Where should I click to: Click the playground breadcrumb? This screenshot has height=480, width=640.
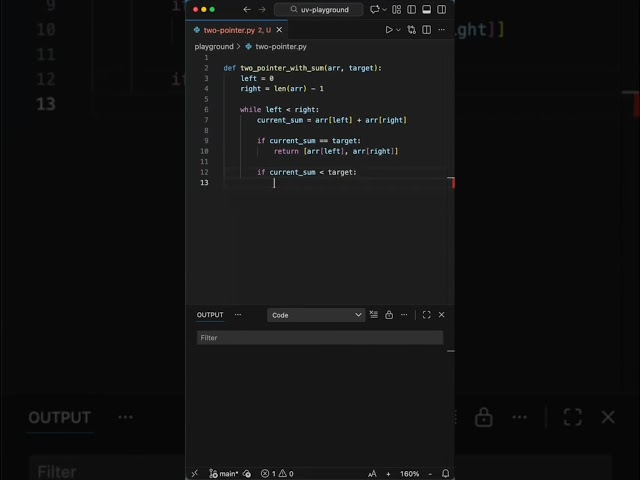point(214,47)
